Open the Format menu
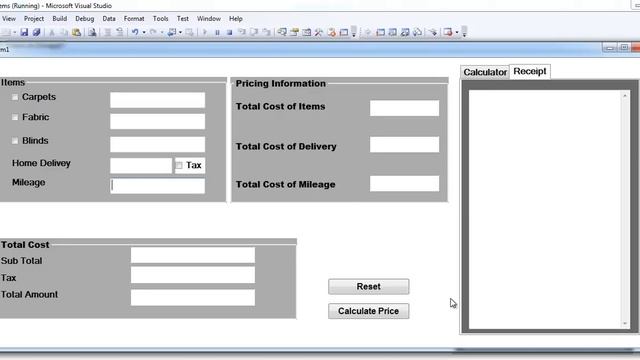 134,19
